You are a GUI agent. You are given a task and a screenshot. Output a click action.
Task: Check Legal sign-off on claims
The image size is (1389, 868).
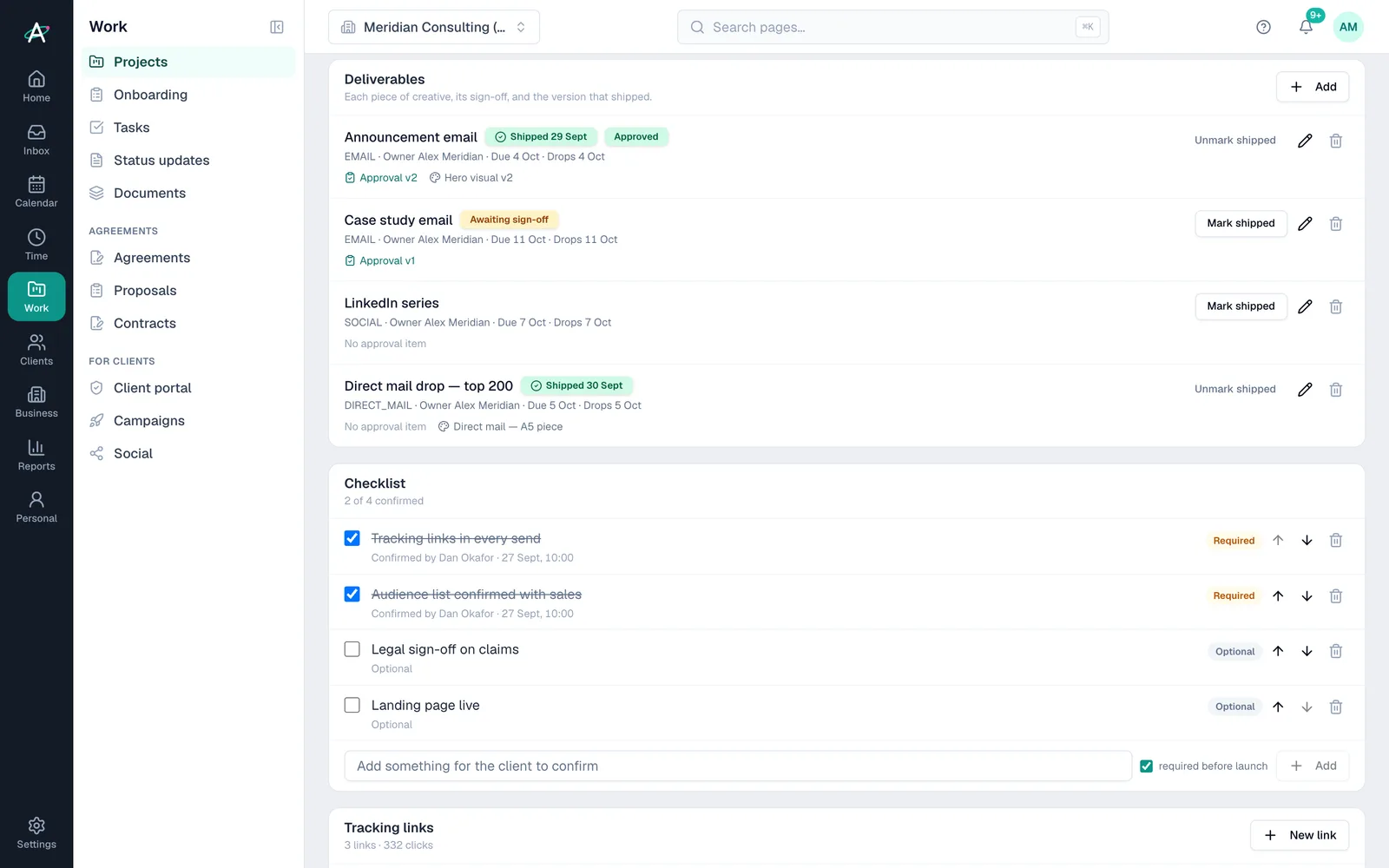point(352,649)
